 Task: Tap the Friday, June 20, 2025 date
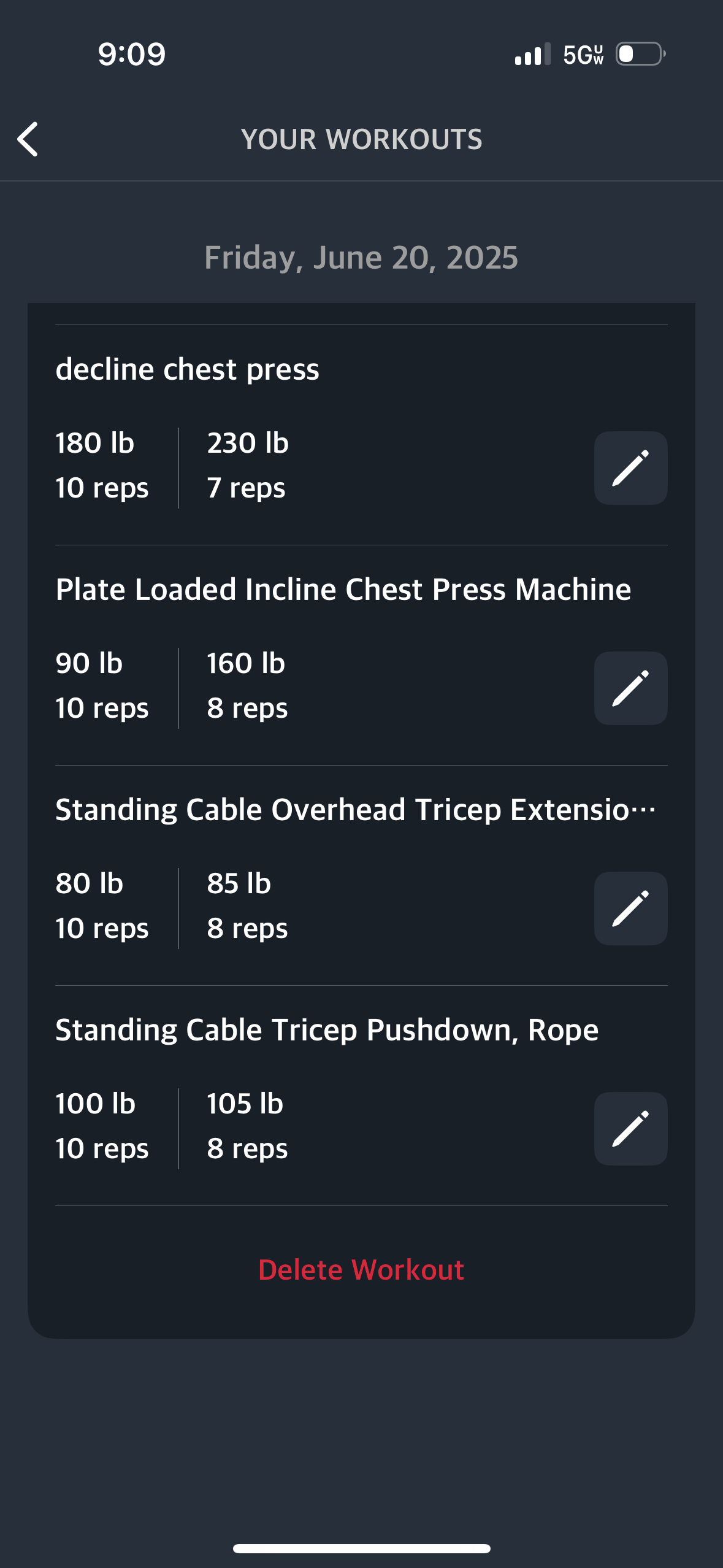click(361, 257)
